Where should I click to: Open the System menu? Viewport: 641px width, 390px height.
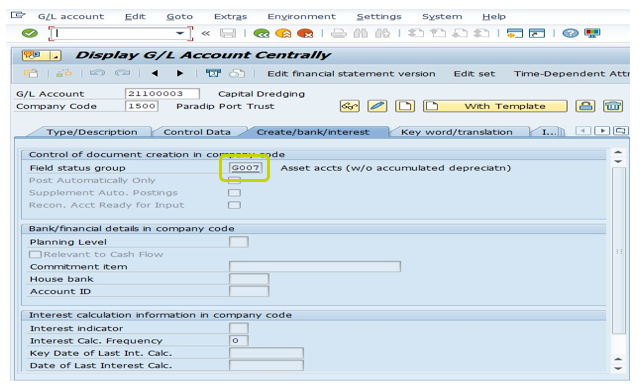click(x=442, y=17)
